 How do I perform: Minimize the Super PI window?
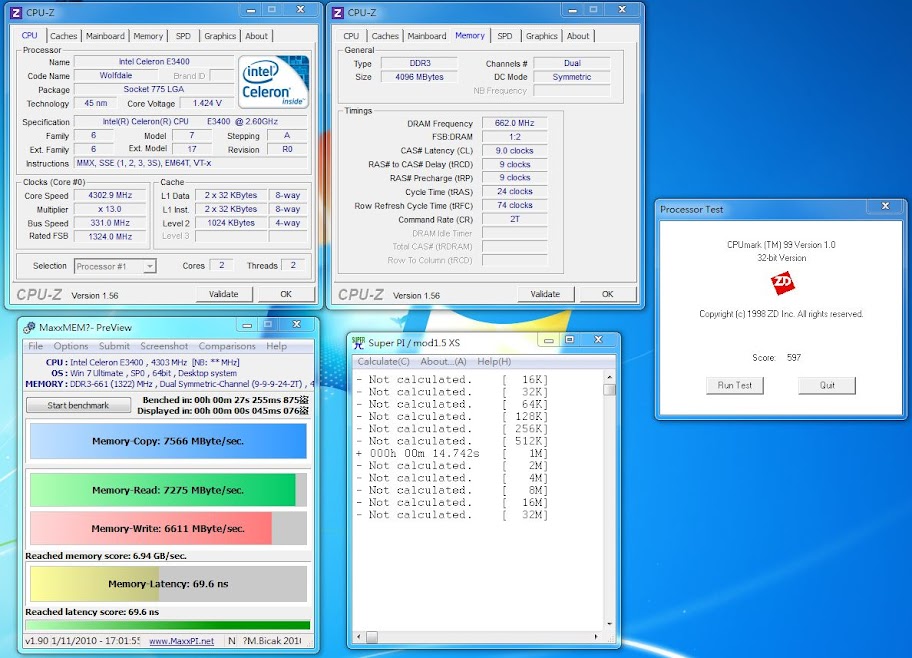point(548,340)
